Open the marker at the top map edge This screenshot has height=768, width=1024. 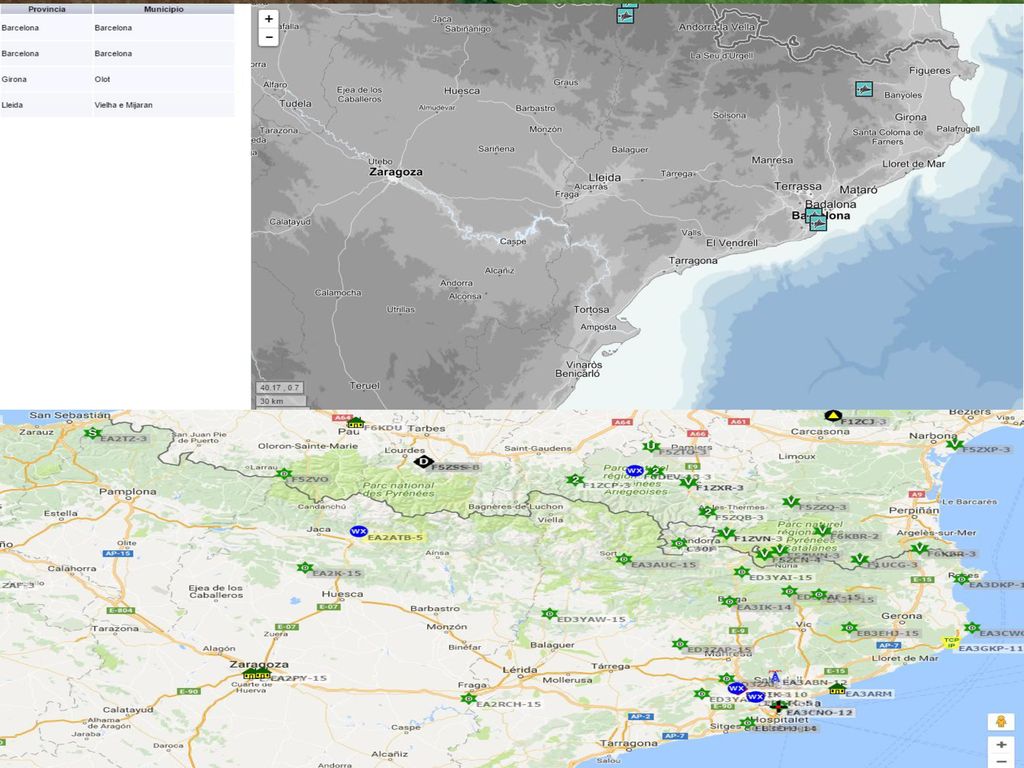pyautogui.click(x=626, y=14)
